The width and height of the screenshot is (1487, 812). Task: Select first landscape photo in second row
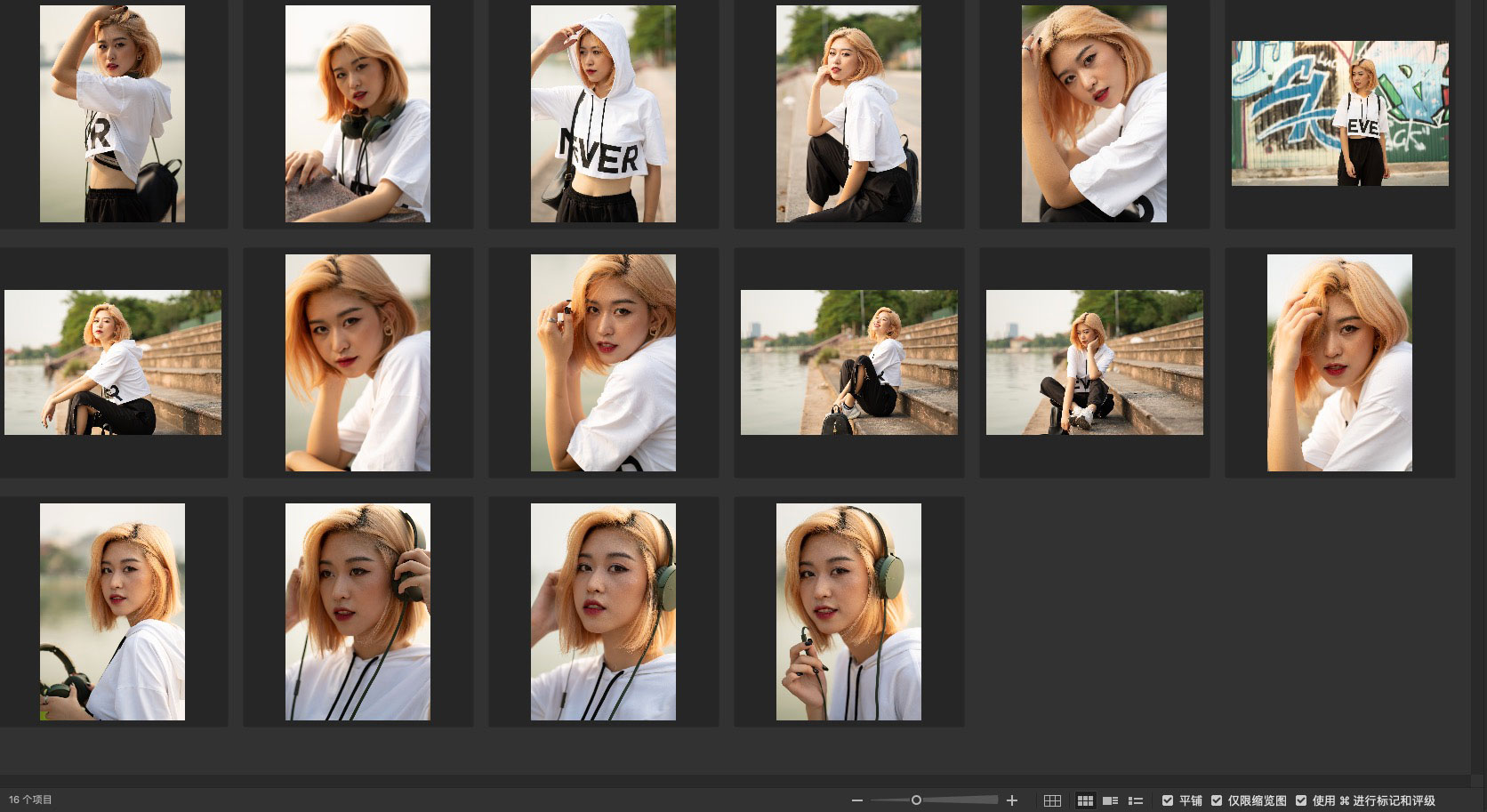click(x=112, y=363)
